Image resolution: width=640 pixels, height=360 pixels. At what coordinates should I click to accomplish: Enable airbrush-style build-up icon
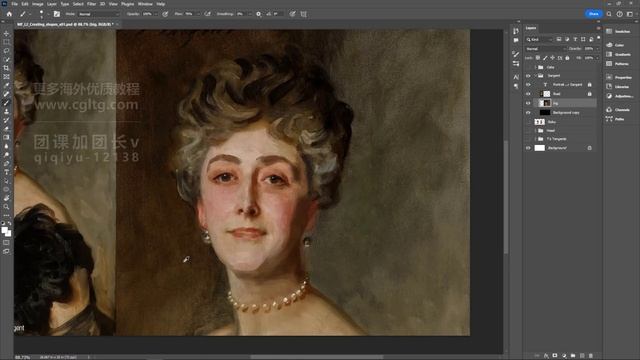pos(207,14)
